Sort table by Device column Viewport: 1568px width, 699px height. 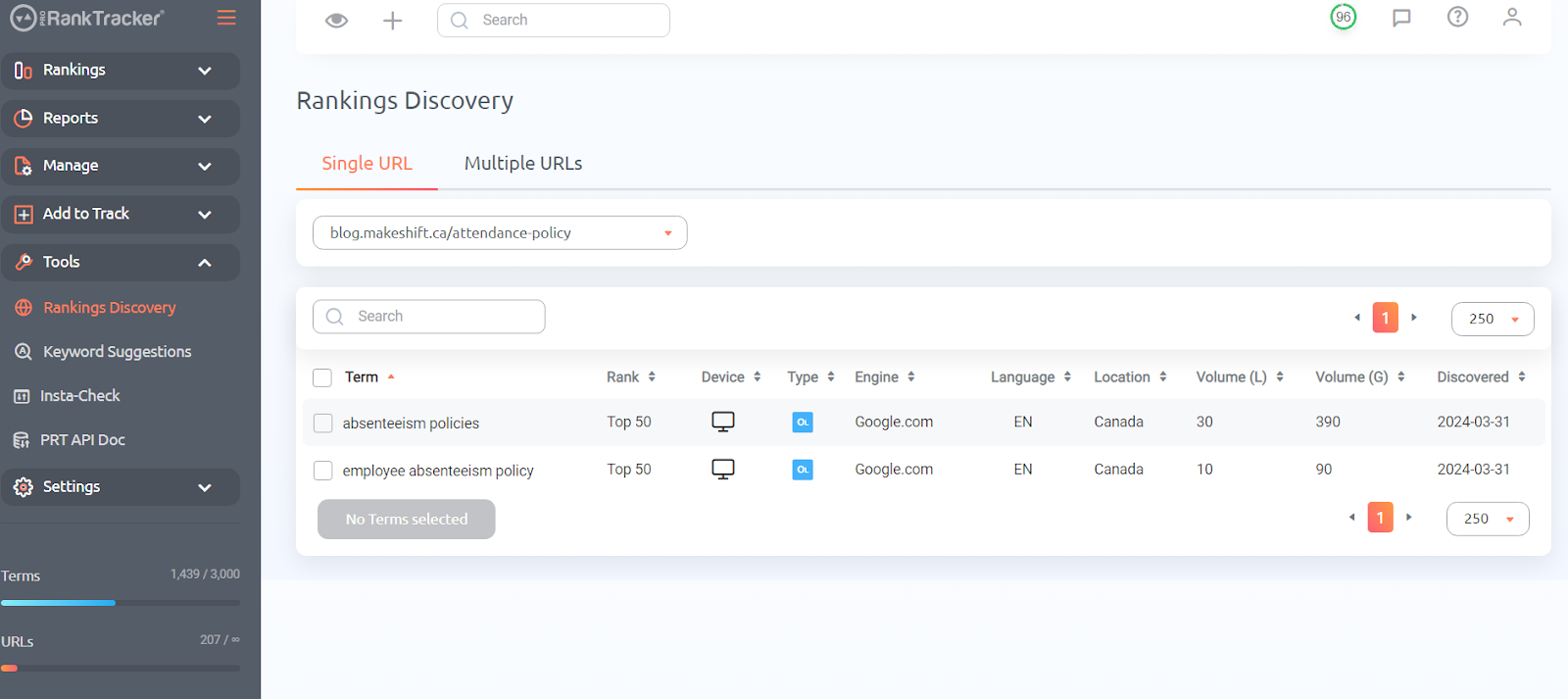coord(731,377)
